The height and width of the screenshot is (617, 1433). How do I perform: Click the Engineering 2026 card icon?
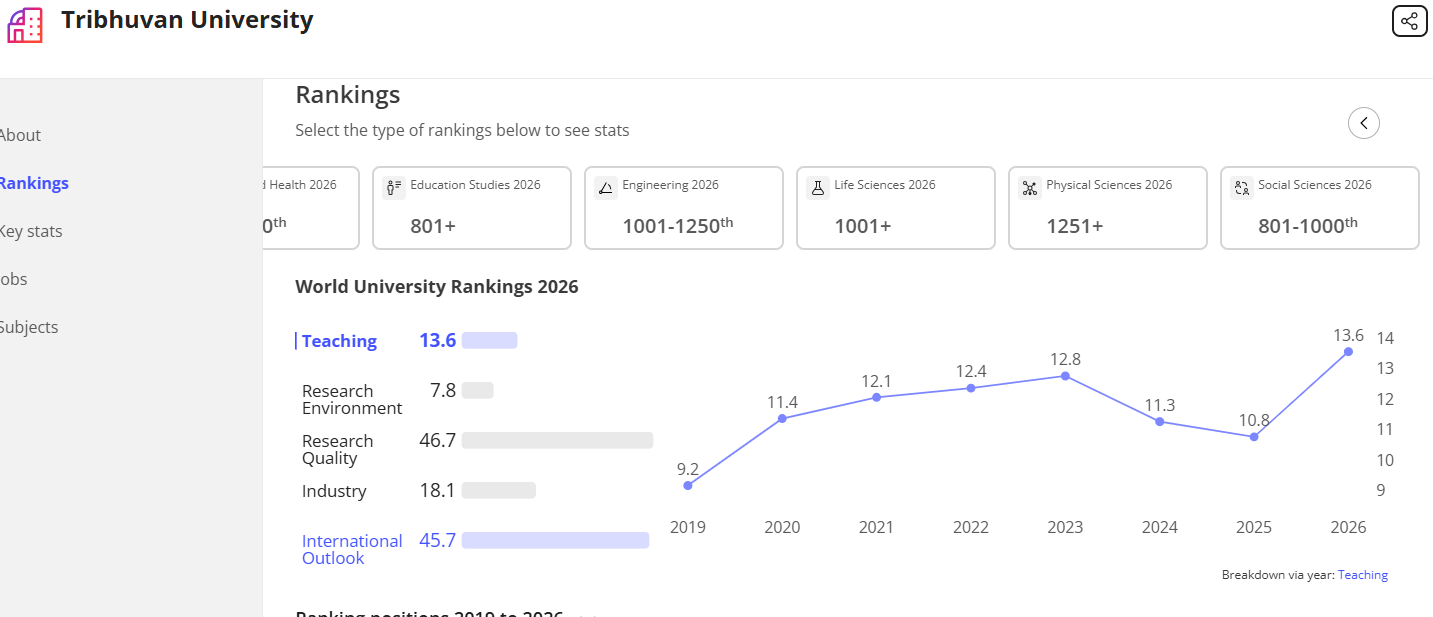[606, 188]
